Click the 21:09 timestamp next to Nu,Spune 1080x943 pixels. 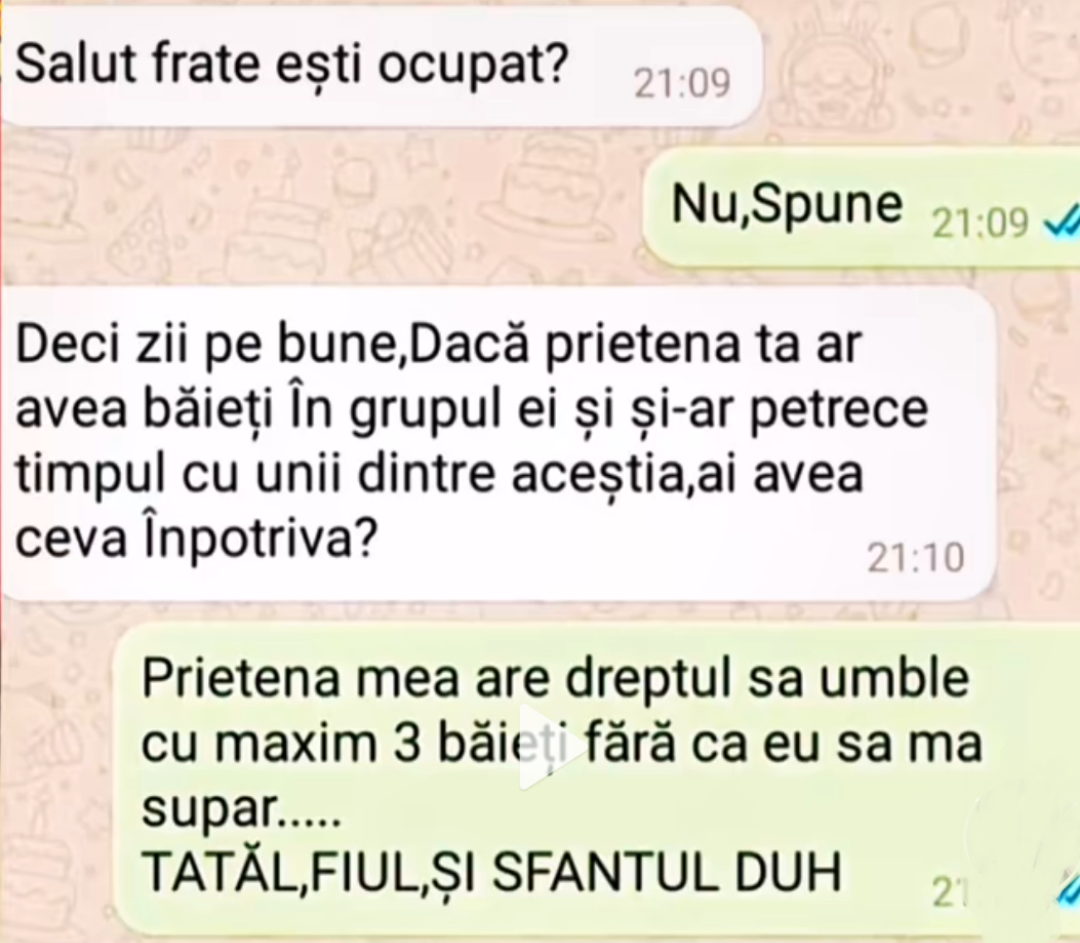click(x=980, y=222)
